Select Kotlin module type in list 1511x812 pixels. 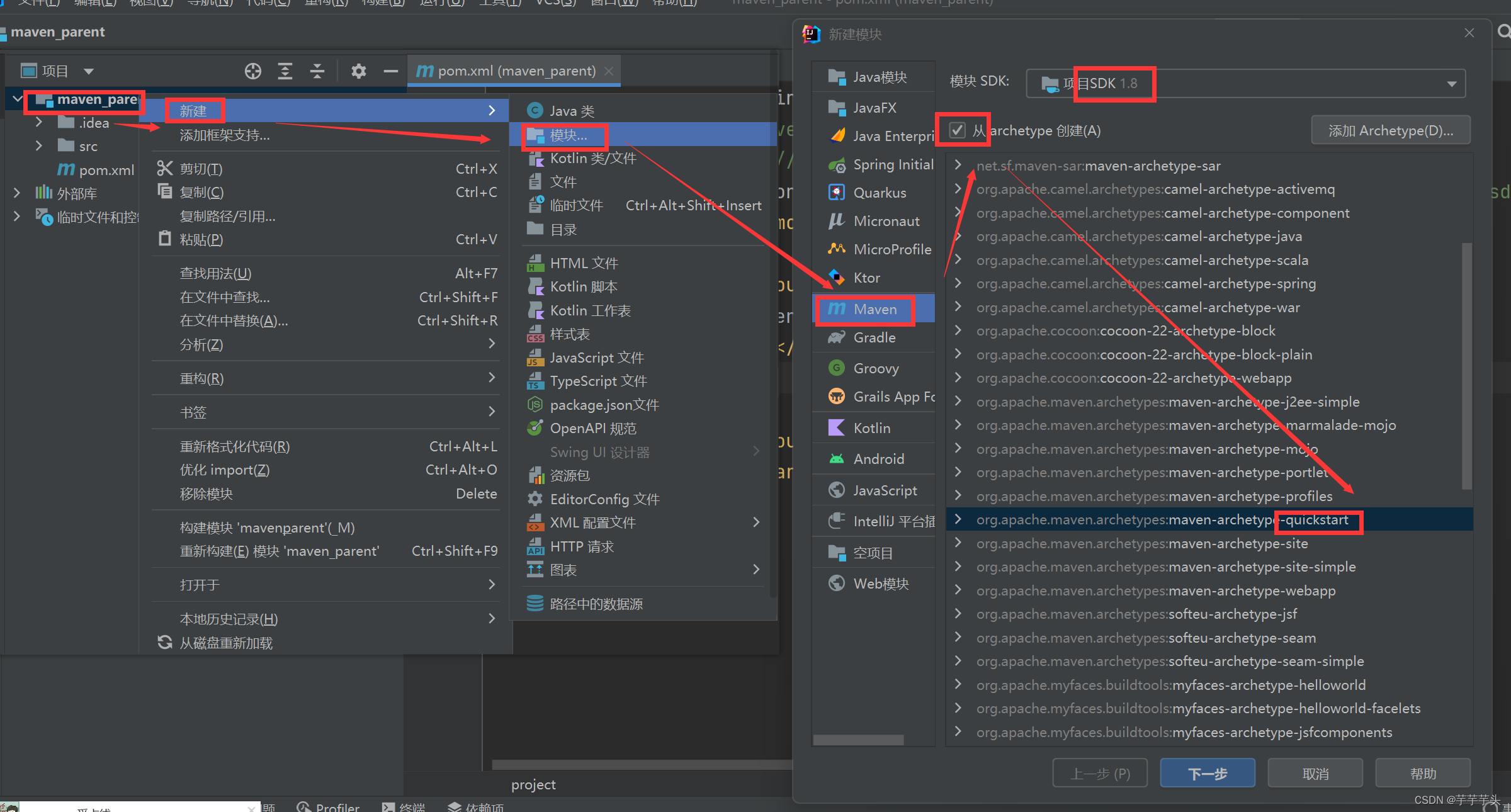(871, 429)
